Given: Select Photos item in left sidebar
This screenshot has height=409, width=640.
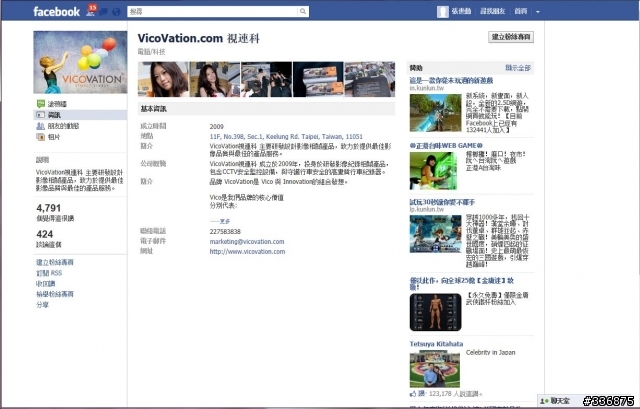Looking at the screenshot, I should [x=80, y=137].
